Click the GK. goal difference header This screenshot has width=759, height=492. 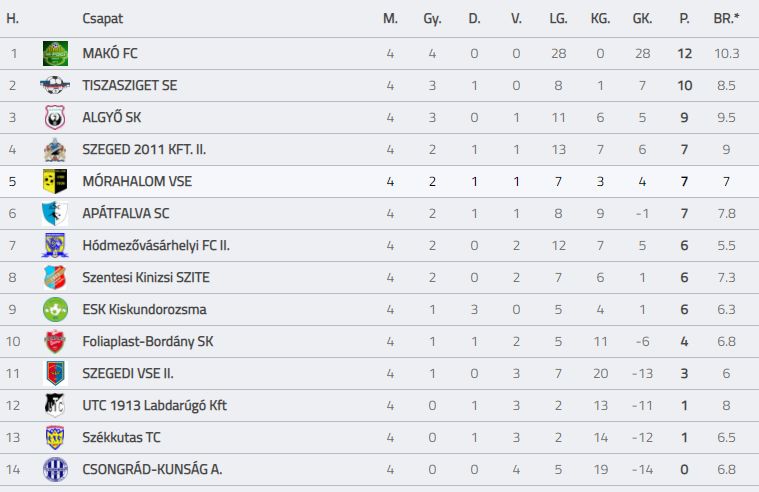point(642,18)
